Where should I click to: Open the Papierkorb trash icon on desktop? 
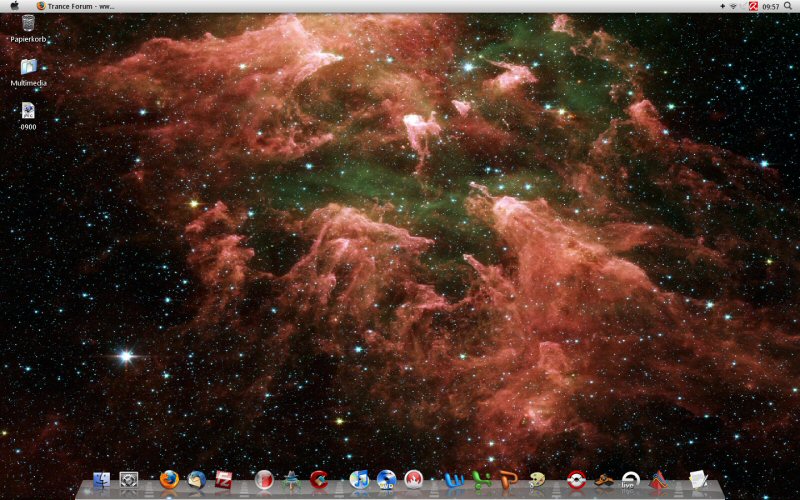29,24
